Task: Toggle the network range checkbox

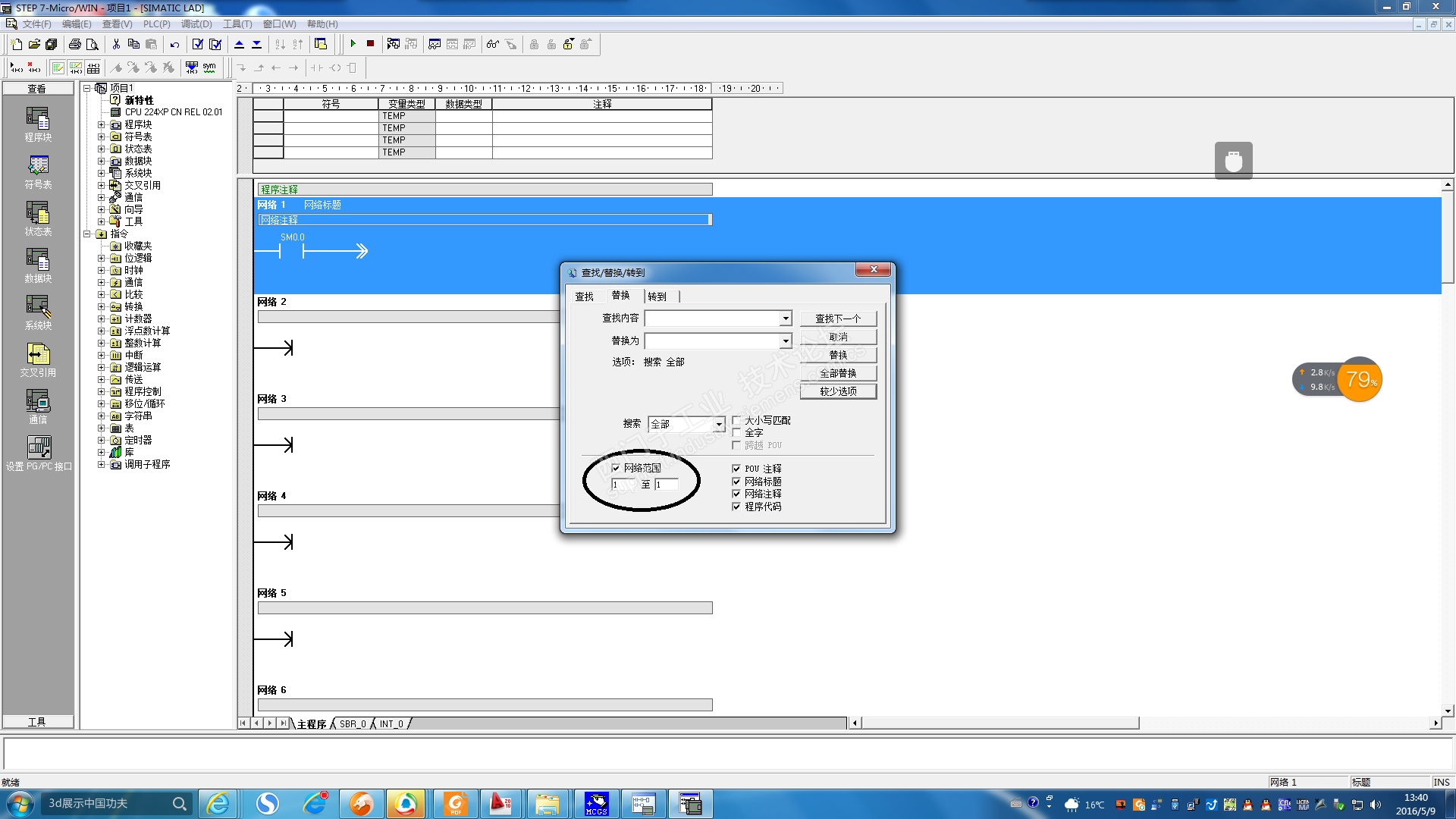Action: tap(616, 468)
